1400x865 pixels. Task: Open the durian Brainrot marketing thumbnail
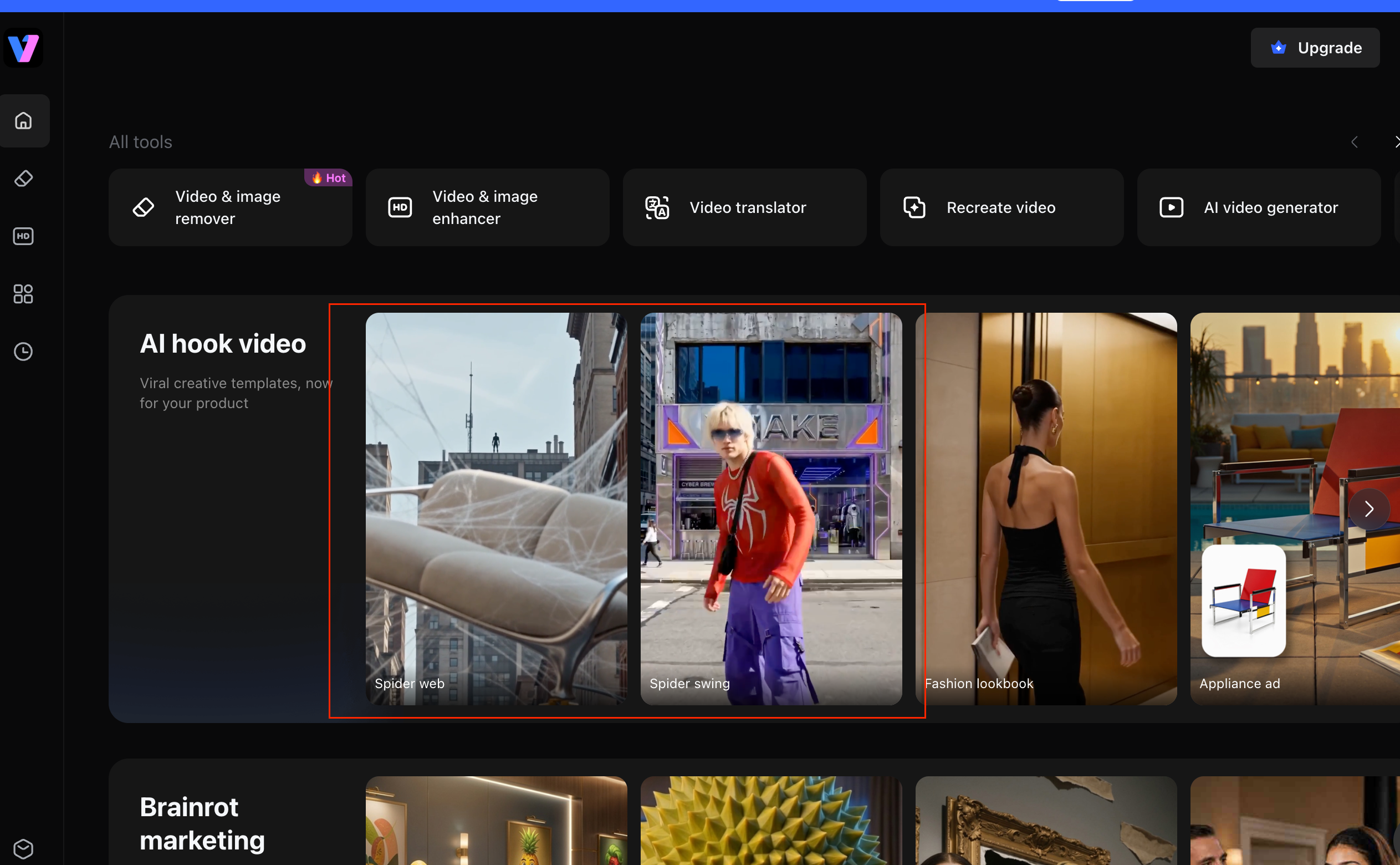[x=771, y=821]
